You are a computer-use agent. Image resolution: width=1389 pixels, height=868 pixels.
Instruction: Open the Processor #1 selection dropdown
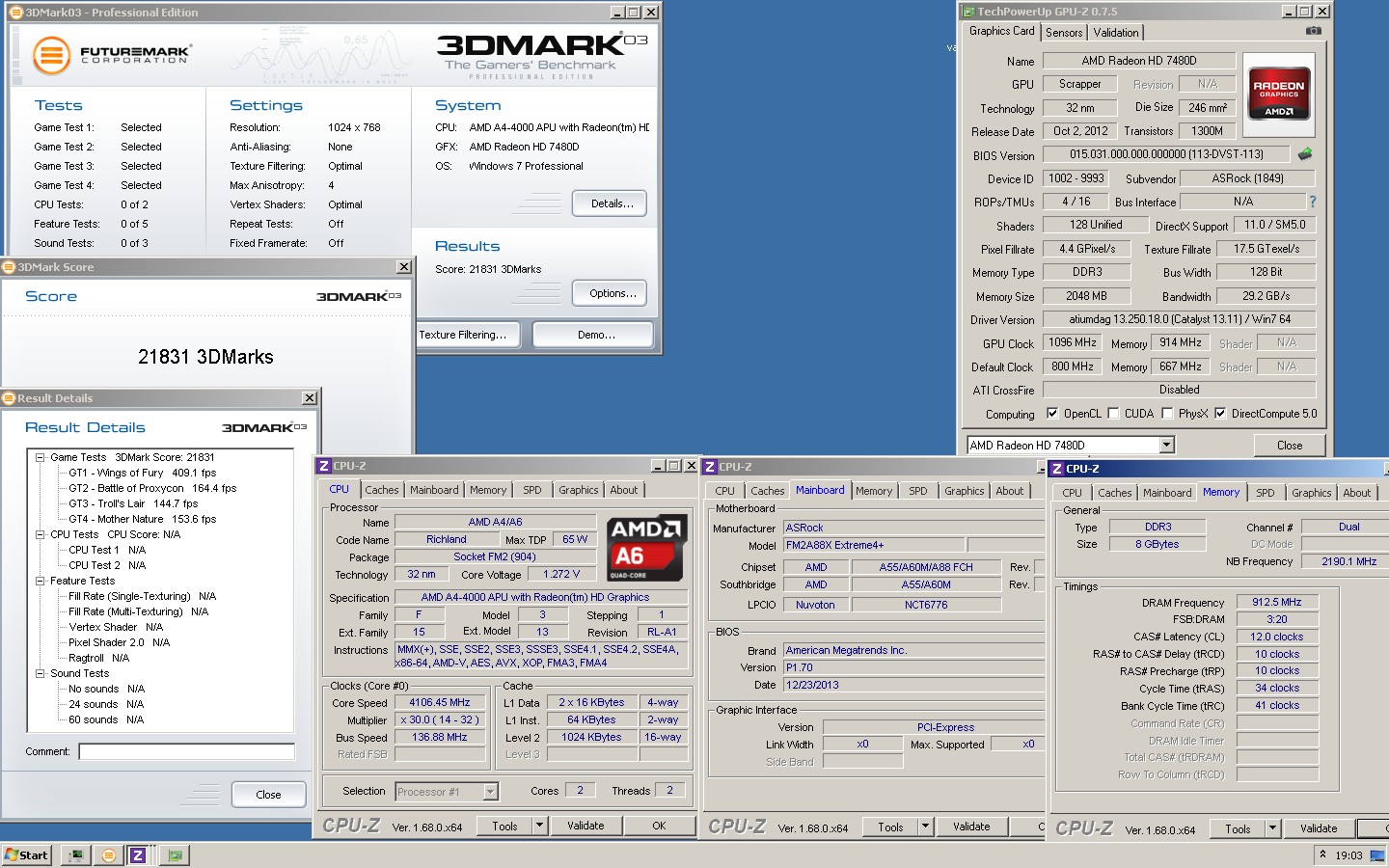pyautogui.click(x=490, y=792)
